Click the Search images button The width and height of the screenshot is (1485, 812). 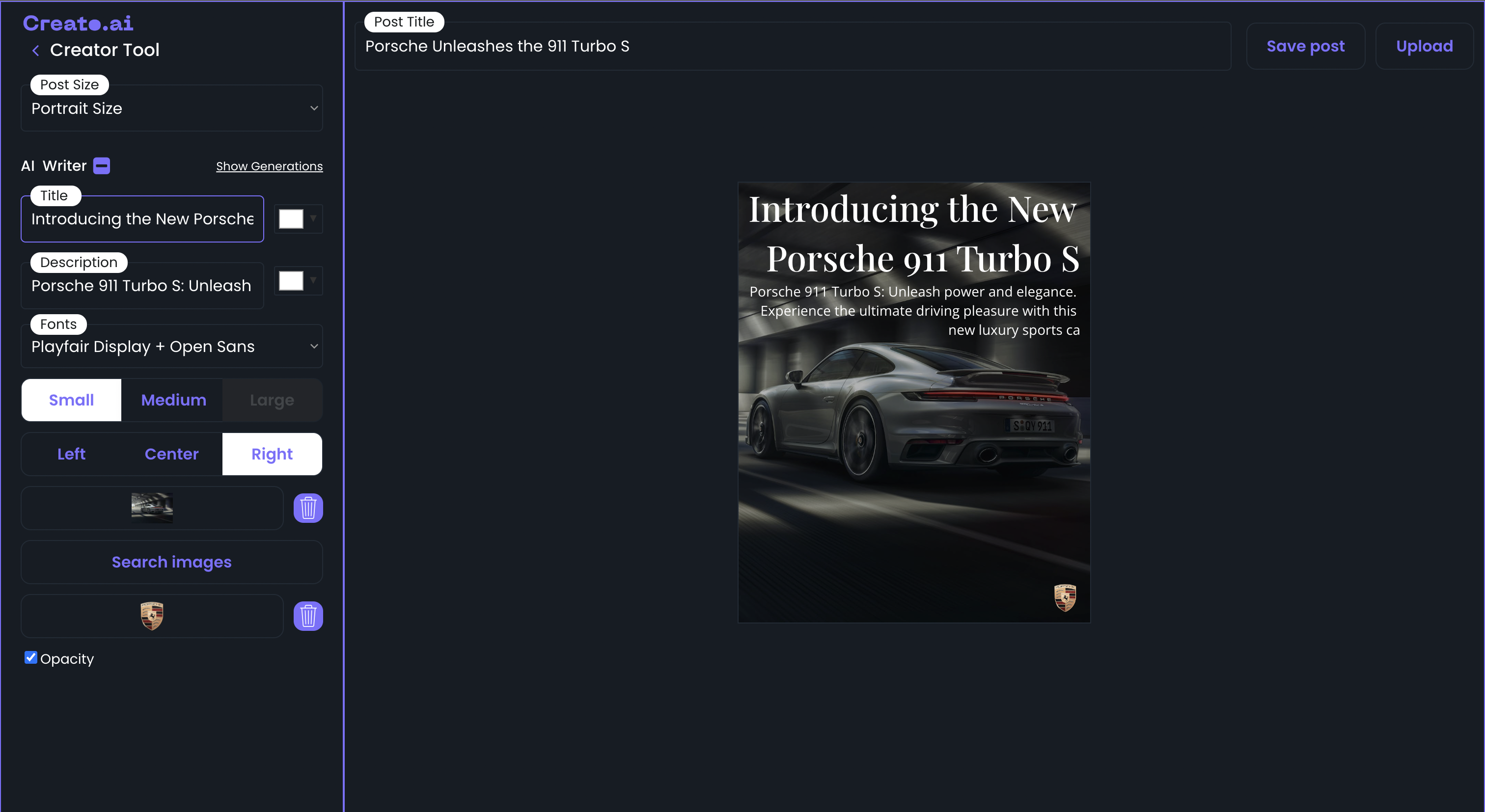(x=172, y=562)
